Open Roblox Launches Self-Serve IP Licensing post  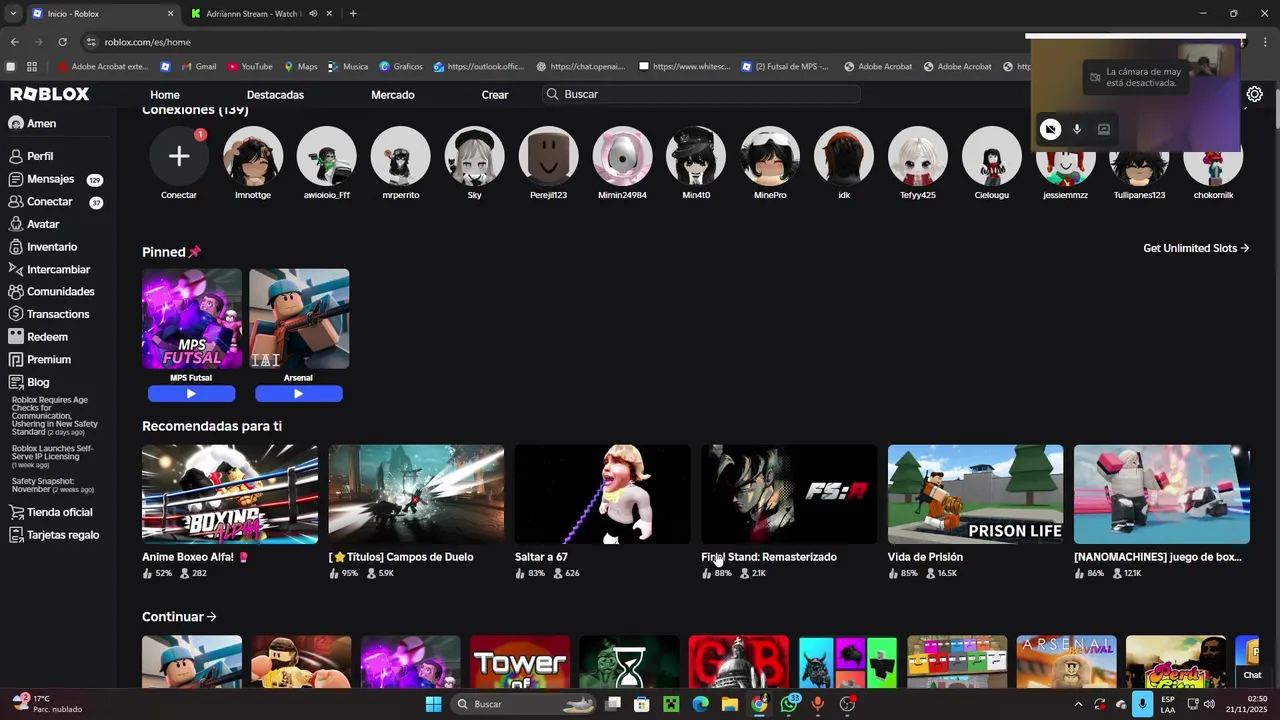[x=53, y=457]
